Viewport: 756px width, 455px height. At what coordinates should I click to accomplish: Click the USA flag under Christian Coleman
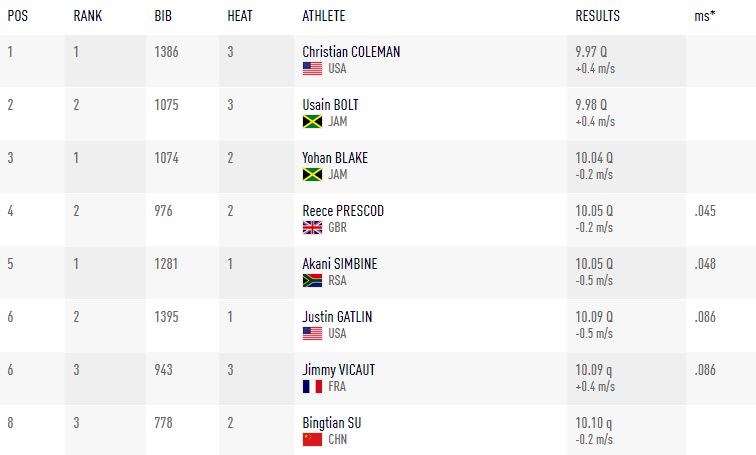point(312,69)
